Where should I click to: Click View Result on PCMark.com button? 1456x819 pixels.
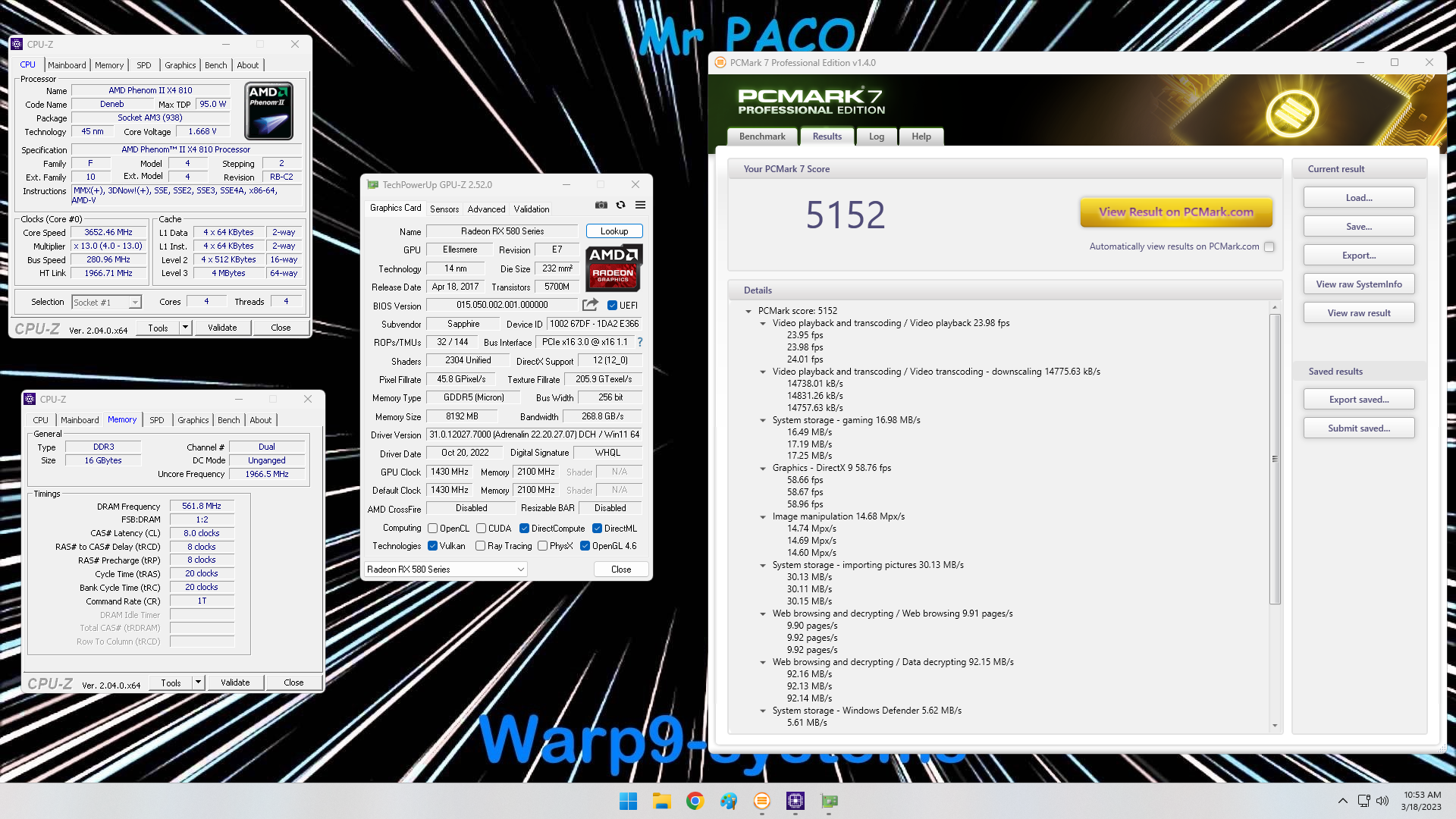click(x=1176, y=212)
